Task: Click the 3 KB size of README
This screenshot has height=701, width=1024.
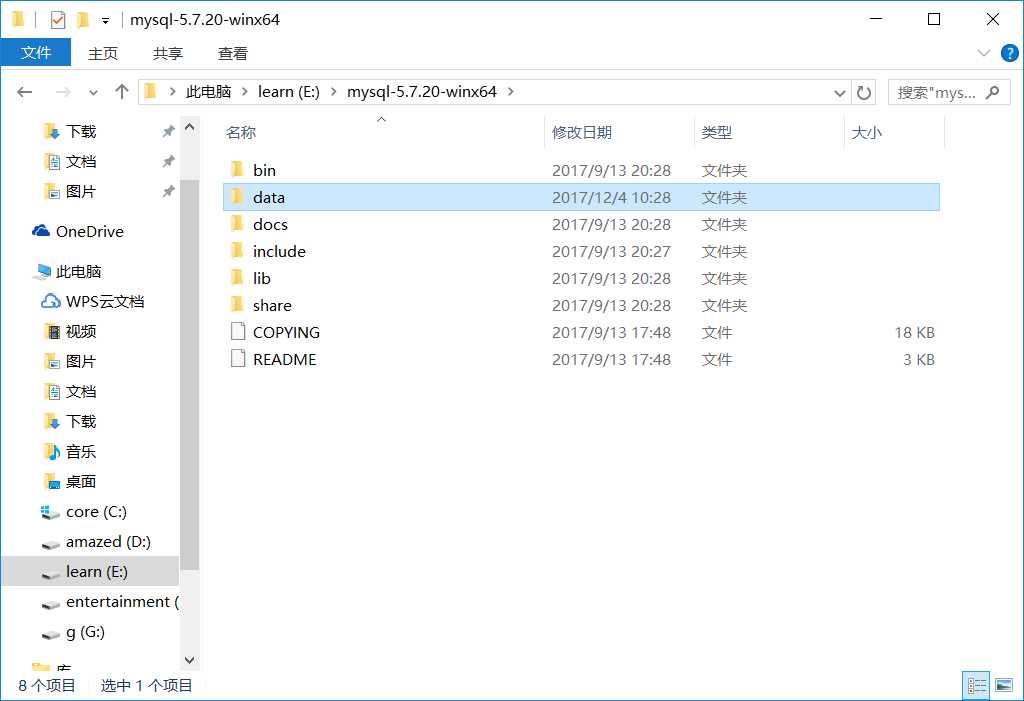Action: (x=919, y=359)
